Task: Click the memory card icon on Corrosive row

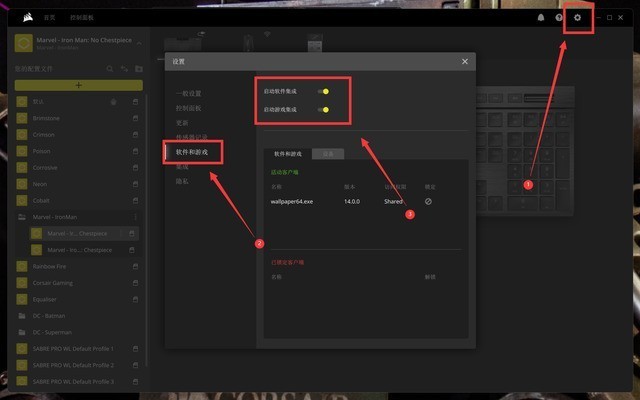Action: pyautogui.click(x=136, y=167)
